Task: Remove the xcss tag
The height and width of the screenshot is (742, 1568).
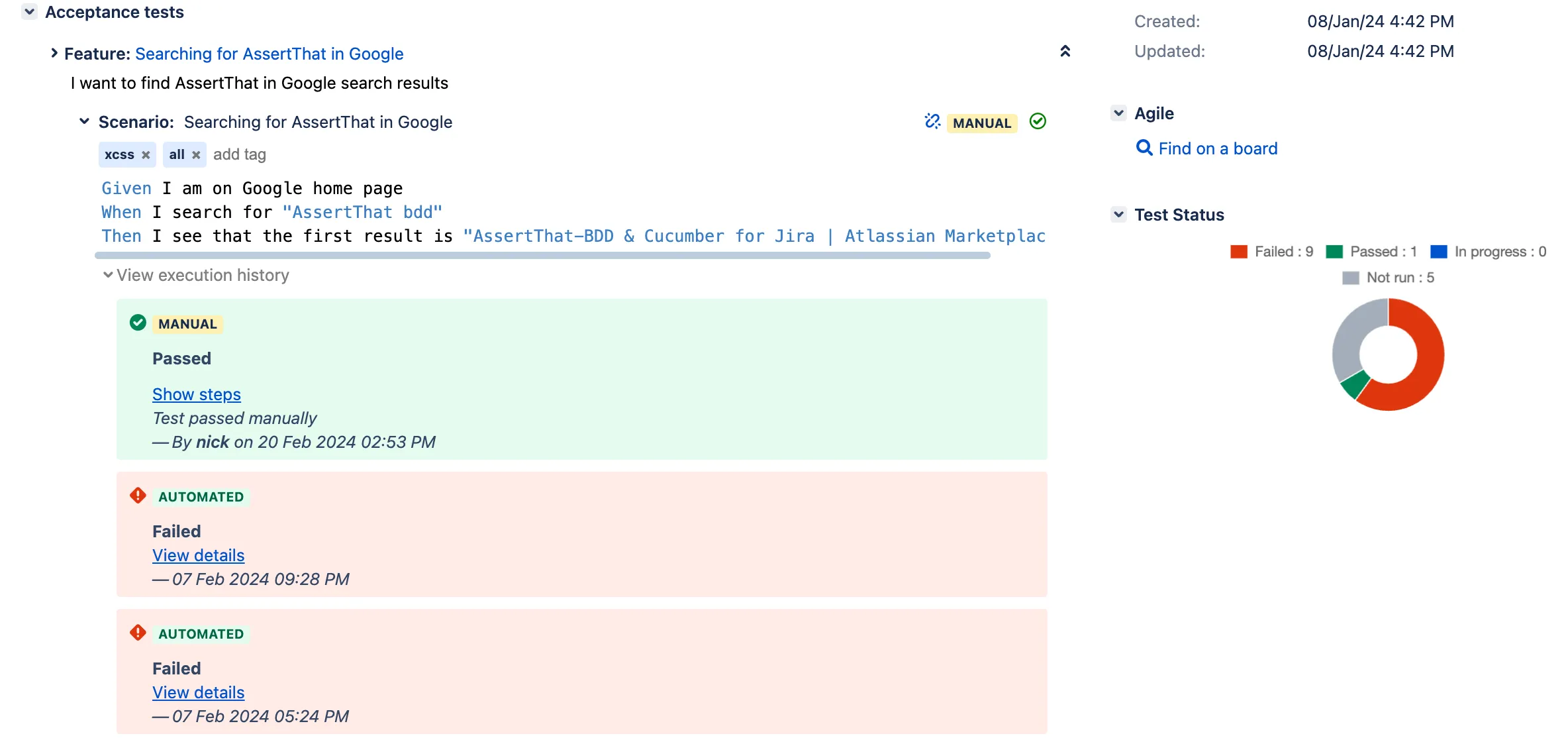Action: [x=146, y=154]
